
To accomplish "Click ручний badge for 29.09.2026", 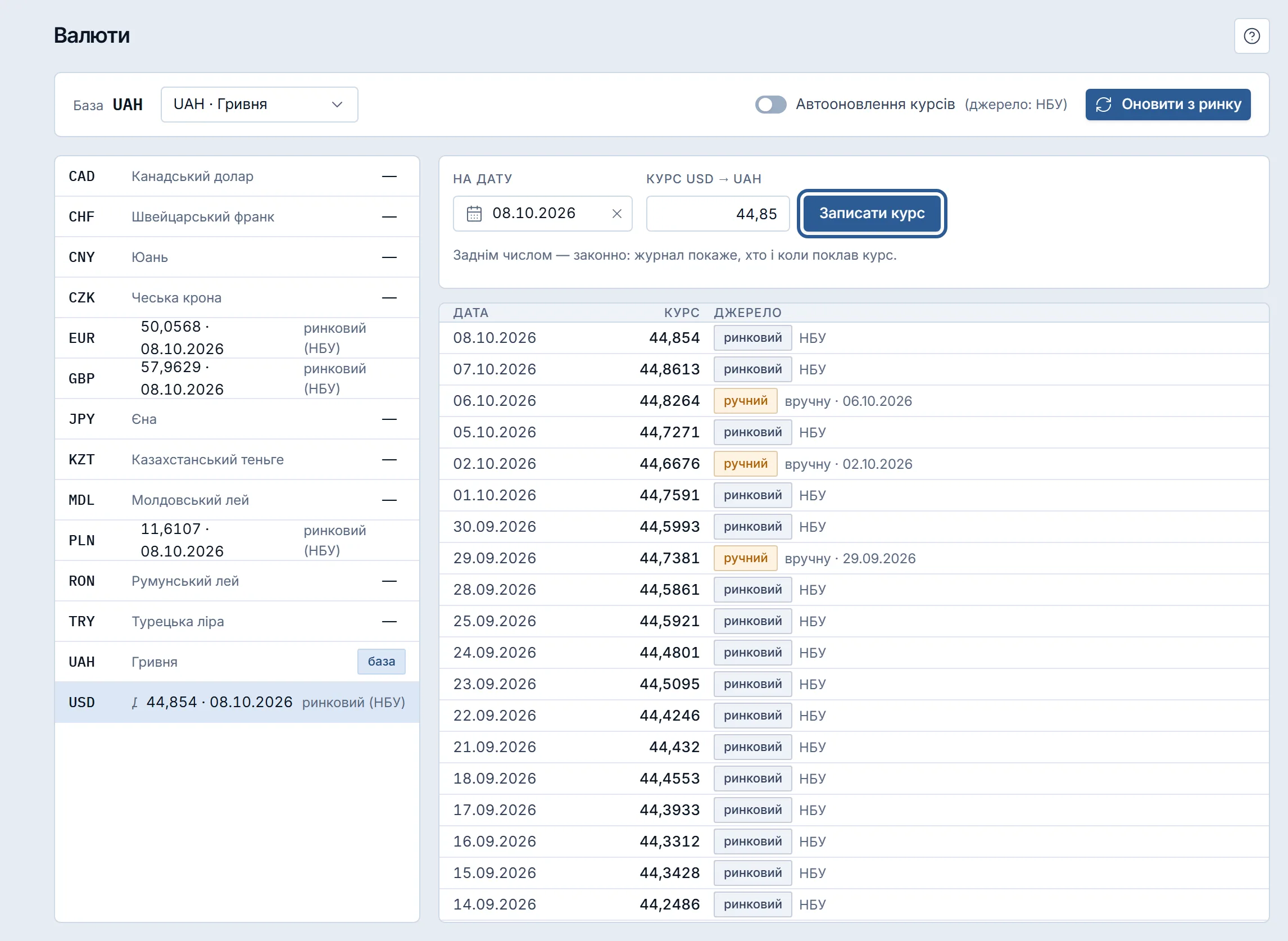I will tap(745, 558).
